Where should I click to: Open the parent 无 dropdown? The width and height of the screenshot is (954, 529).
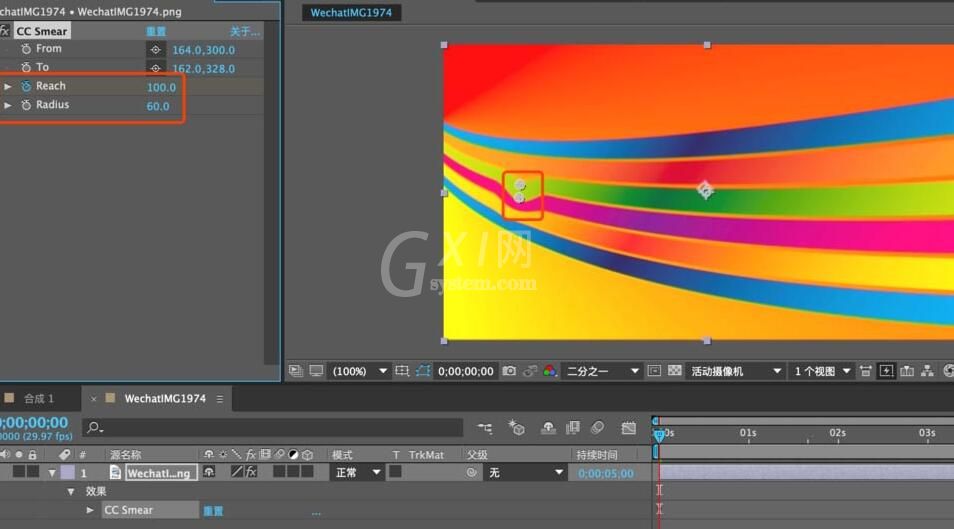[x=524, y=472]
